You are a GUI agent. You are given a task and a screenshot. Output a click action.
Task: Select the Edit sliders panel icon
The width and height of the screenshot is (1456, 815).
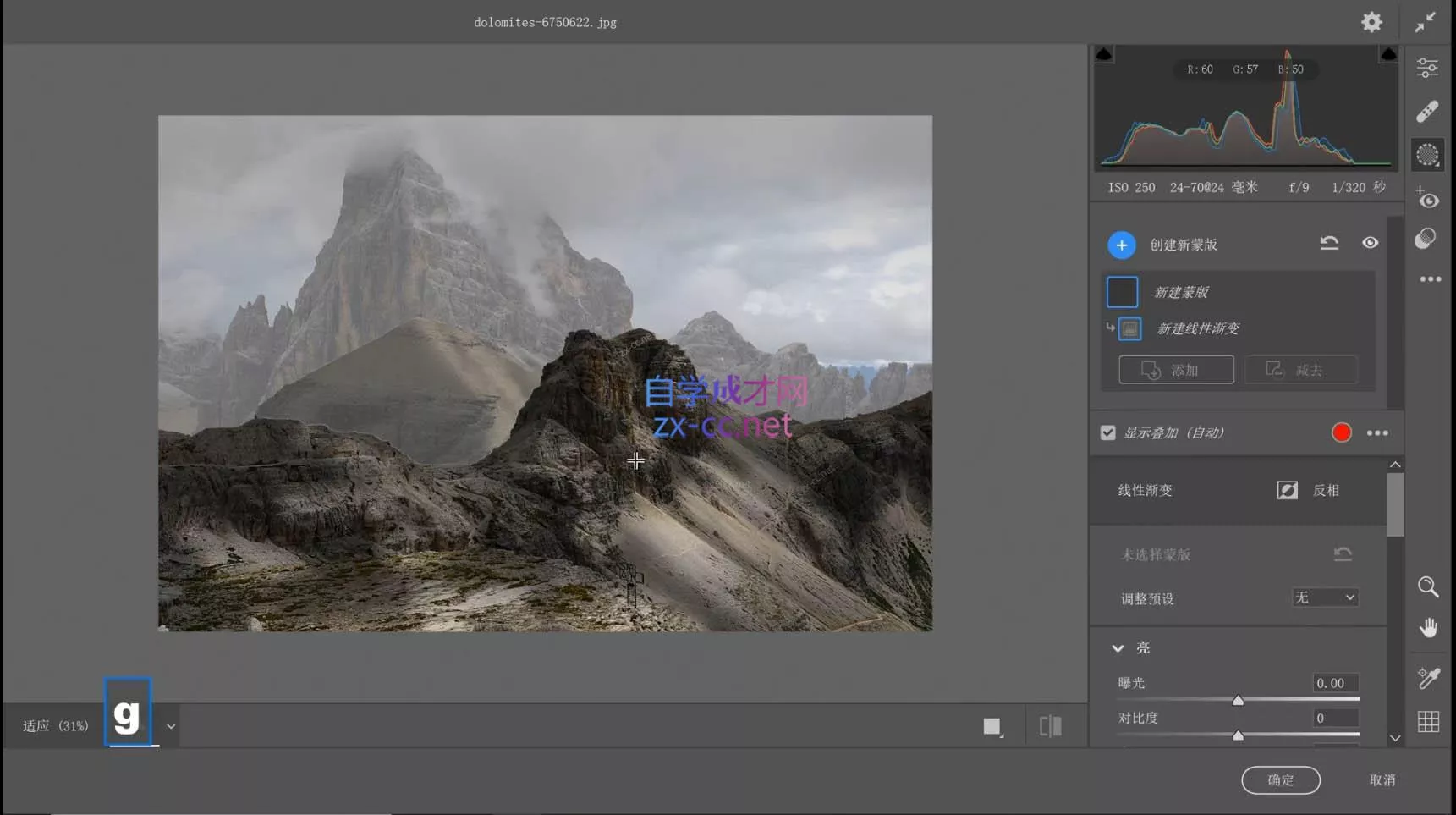pos(1427,68)
